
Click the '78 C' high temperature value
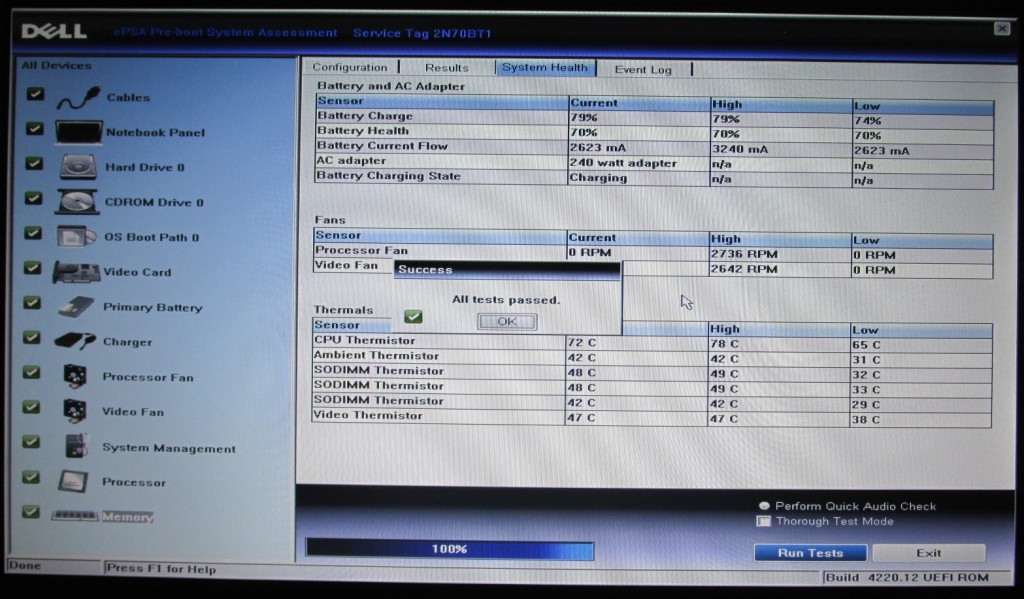pos(725,344)
